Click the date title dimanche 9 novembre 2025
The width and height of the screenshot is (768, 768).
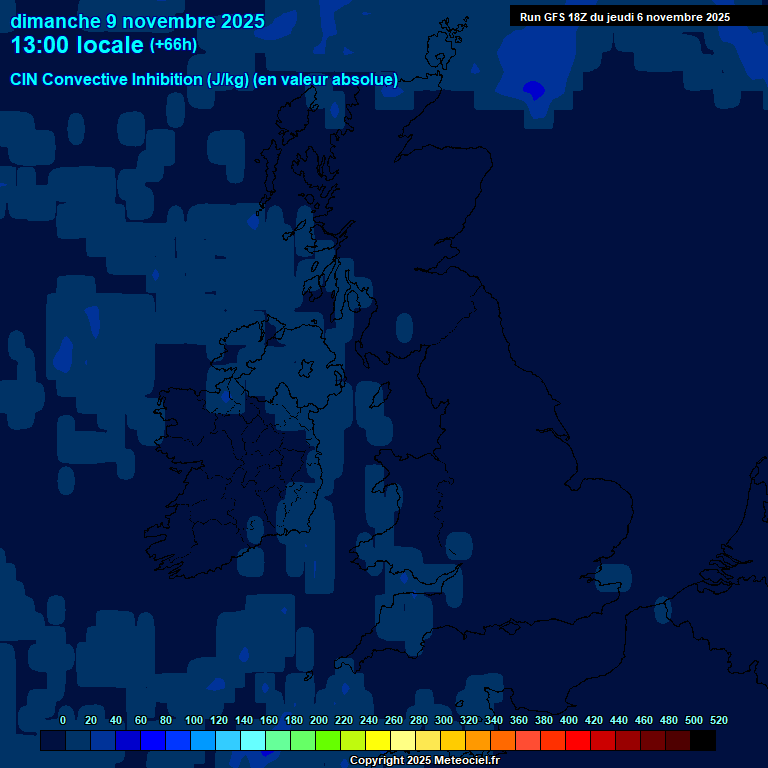(137, 21)
